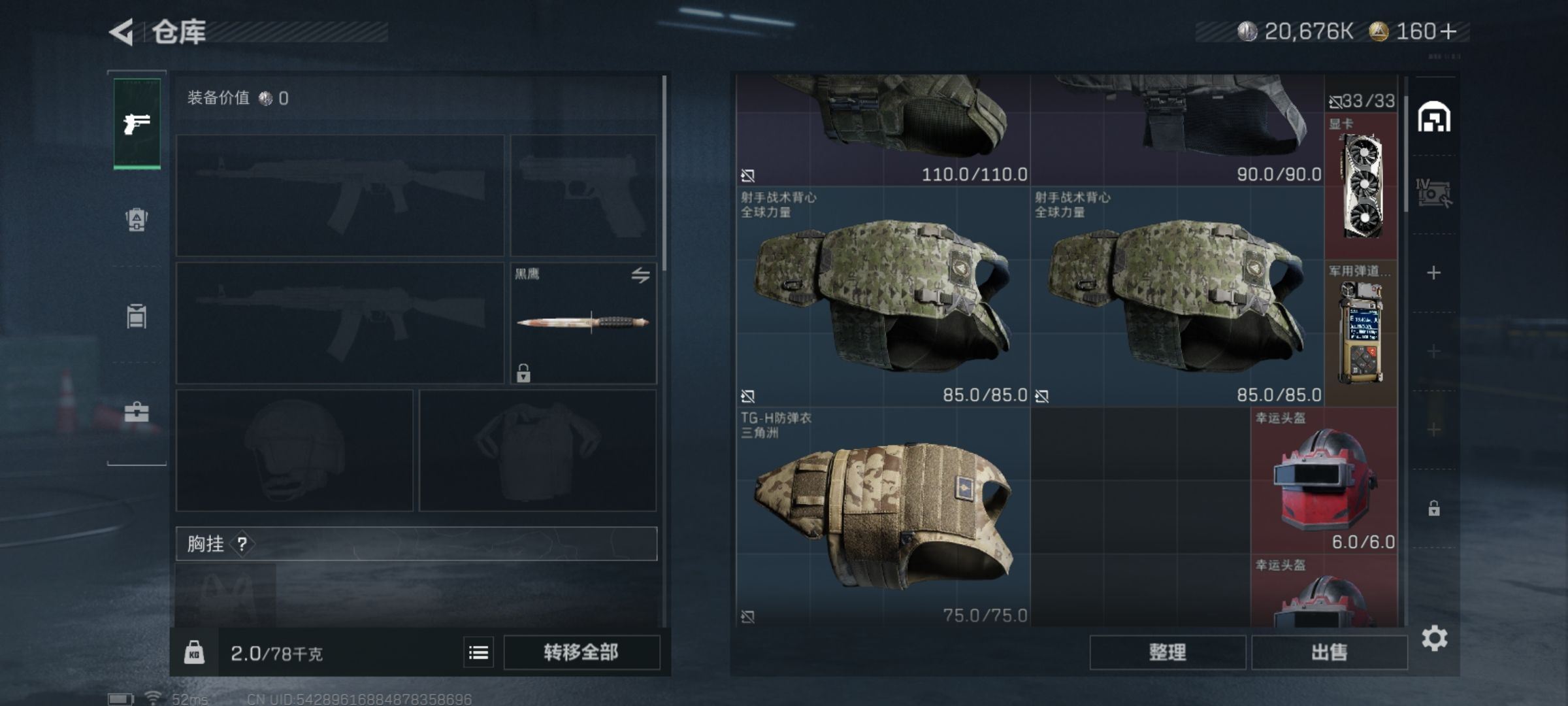This screenshot has height=706, width=1568.
Task: Click the 整理 sort button
Action: [x=1168, y=652]
